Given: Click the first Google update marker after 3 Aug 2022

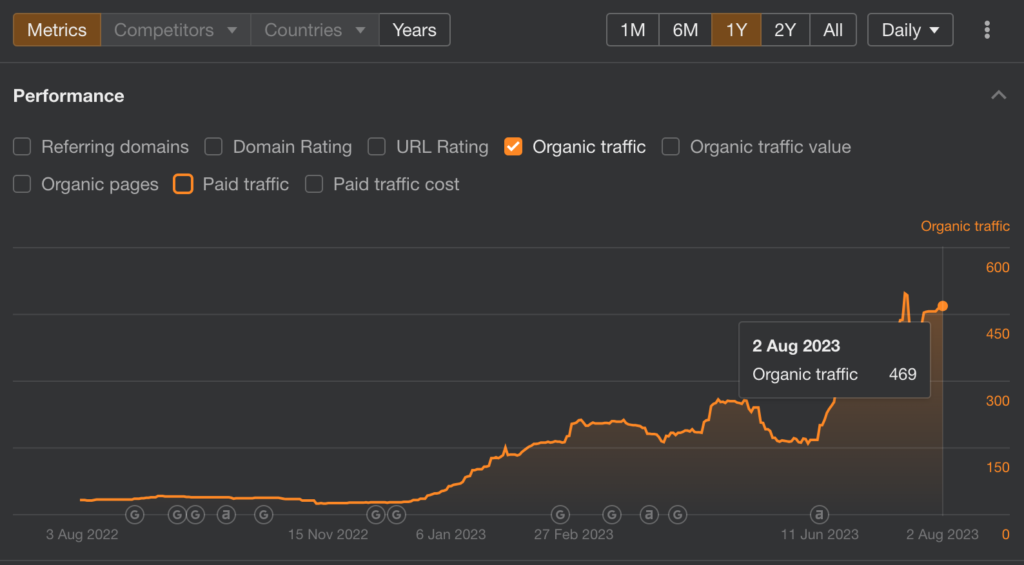Looking at the screenshot, I should pyautogui.click(x=135, y=515).
